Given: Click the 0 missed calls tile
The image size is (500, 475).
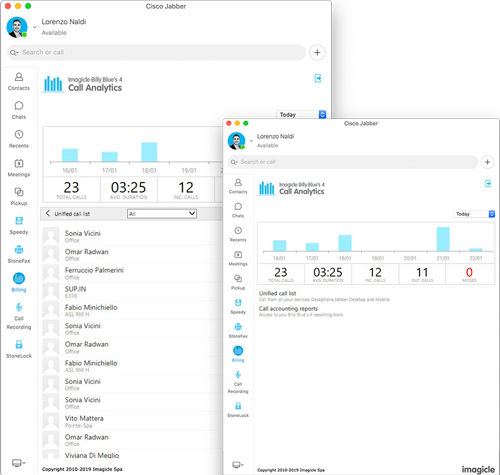Looking at the screenshot, I should [469, 274].
